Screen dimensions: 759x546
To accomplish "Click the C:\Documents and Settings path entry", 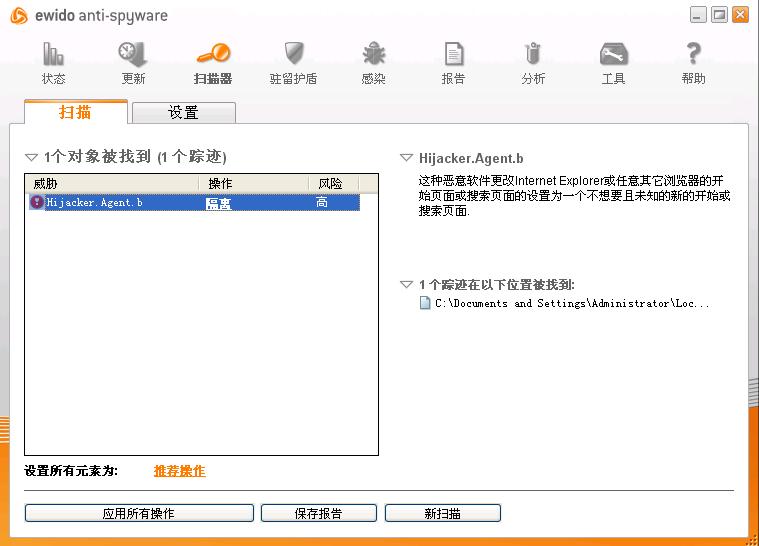I will 572,303.
